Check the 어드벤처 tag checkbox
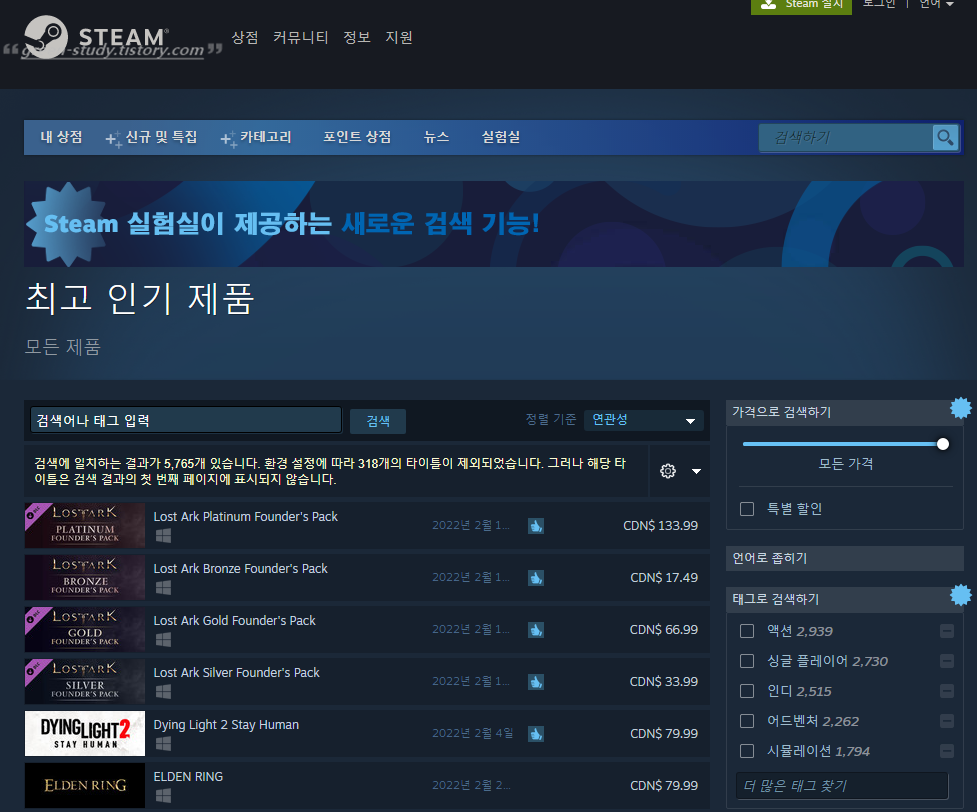 pyautogui.click(x=746, y=721)
